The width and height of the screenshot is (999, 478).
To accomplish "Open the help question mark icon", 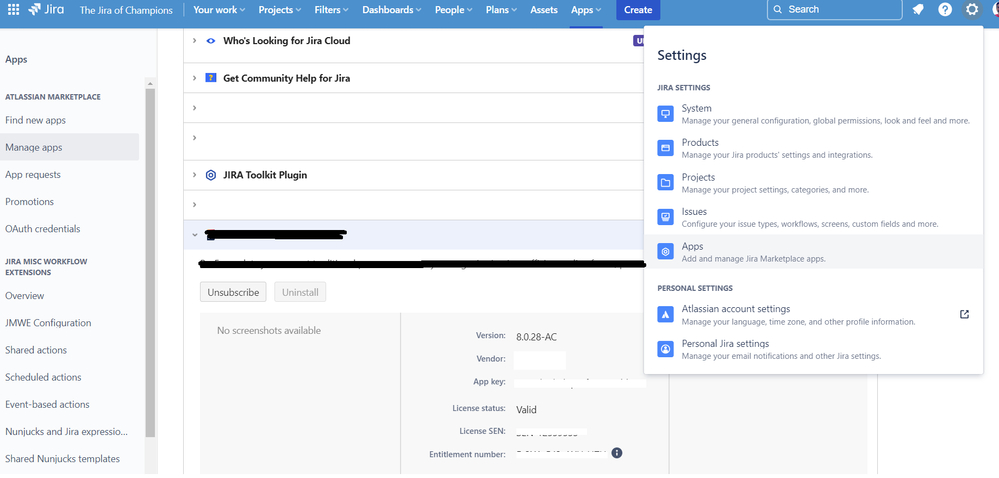I will coord(945,10).
